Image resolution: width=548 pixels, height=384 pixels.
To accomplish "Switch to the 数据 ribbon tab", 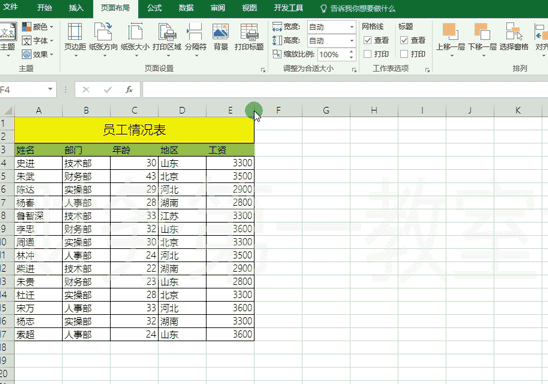I will 186,8.
